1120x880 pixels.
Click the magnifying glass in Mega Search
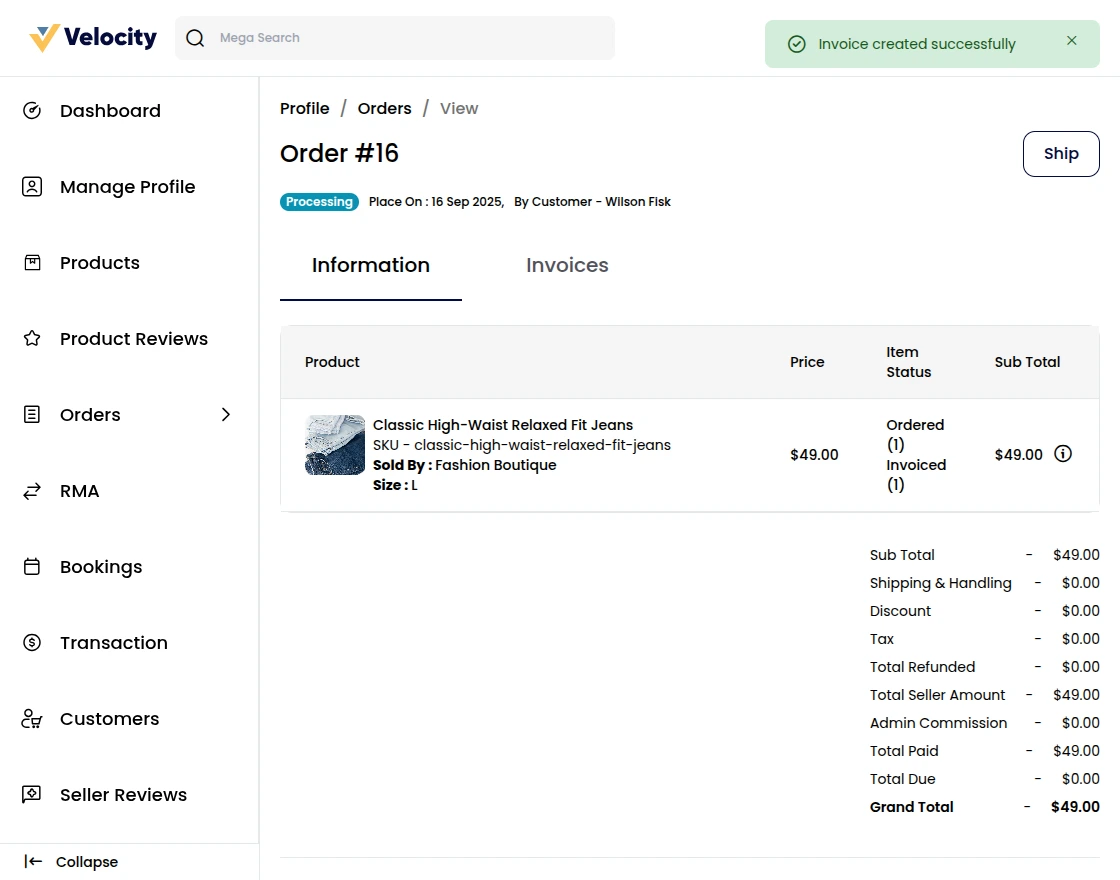pos(195,37)
